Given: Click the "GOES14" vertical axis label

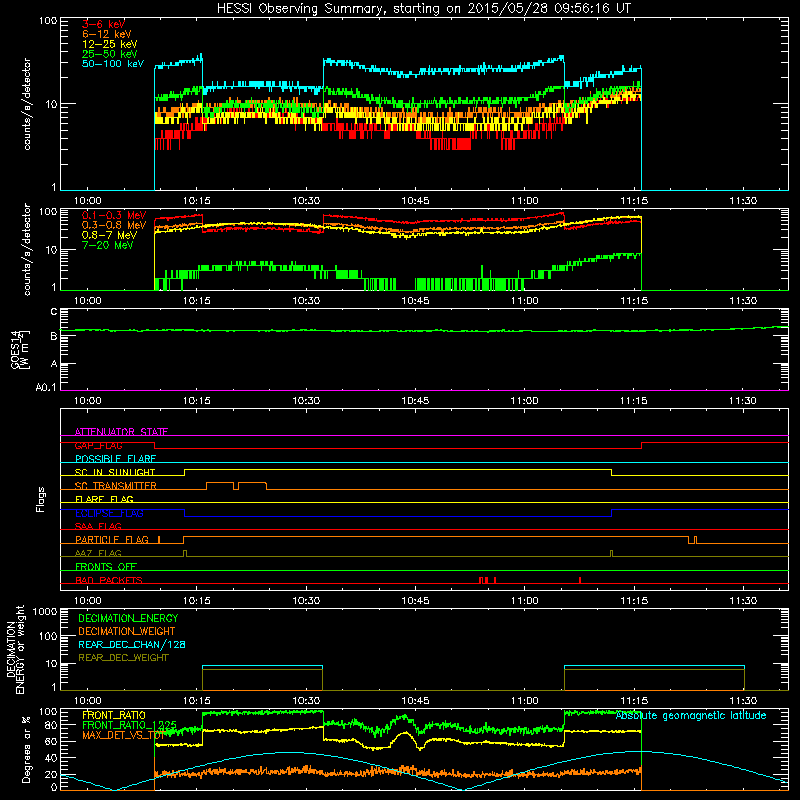Looking at the screenshot, I should pos(16,349).
